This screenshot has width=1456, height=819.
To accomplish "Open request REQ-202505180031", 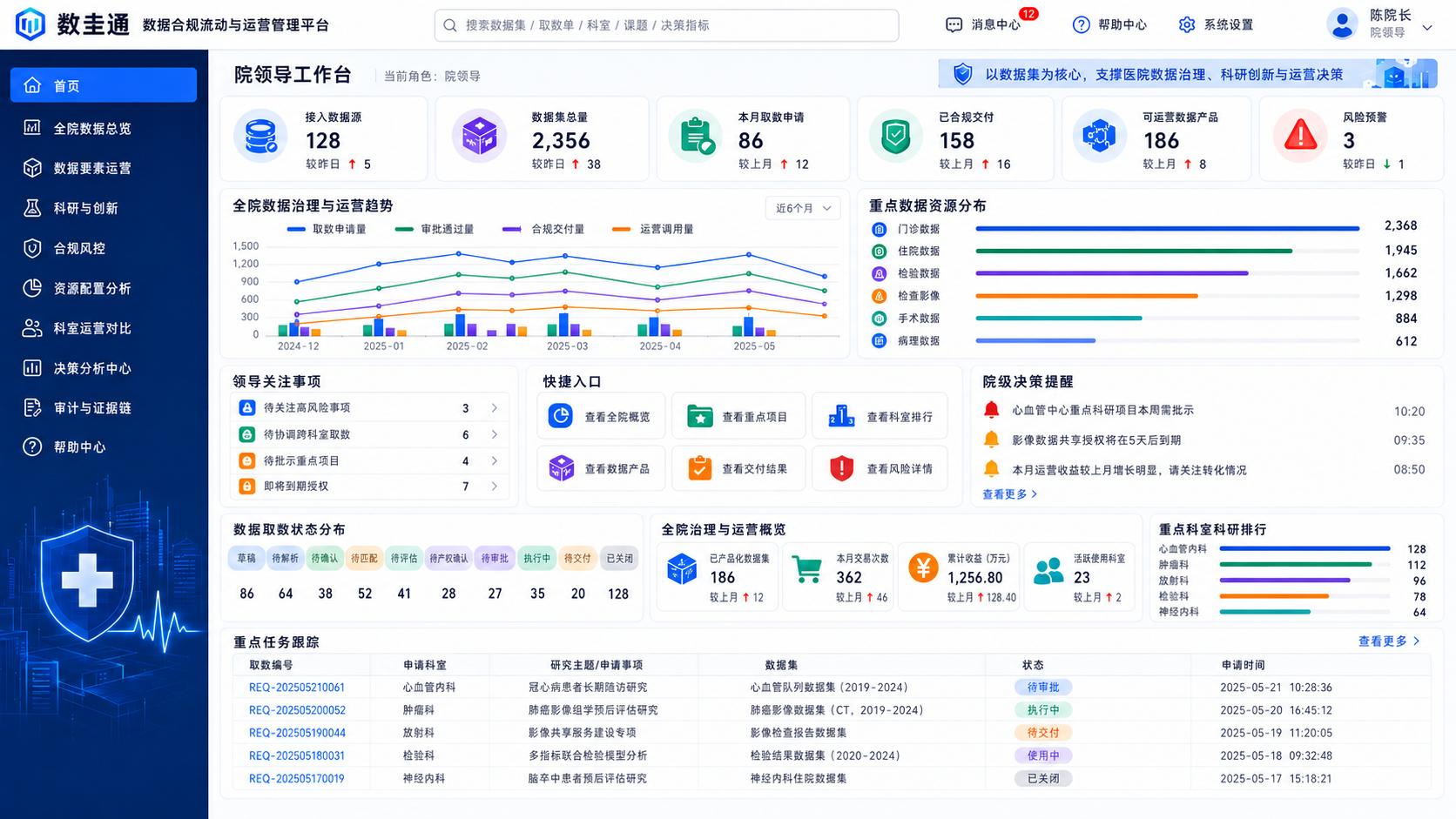I will 297,755.
